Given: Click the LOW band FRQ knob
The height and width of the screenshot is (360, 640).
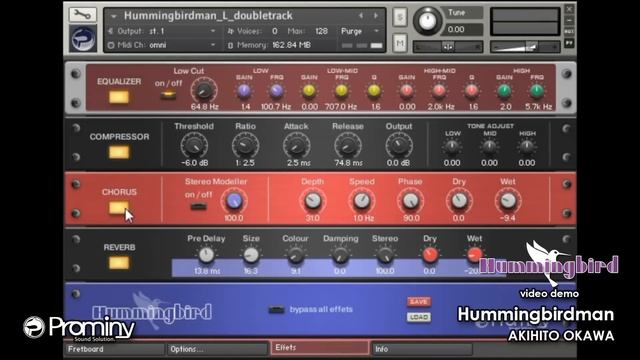Looking at the screenshot, I should (276, 91).
